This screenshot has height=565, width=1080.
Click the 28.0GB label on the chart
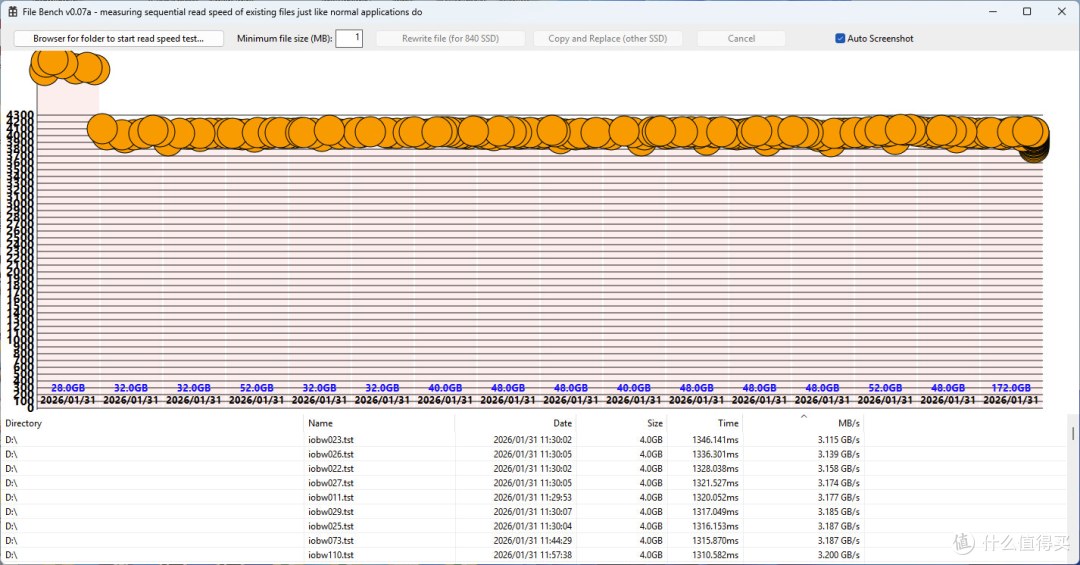coord(68,388)
